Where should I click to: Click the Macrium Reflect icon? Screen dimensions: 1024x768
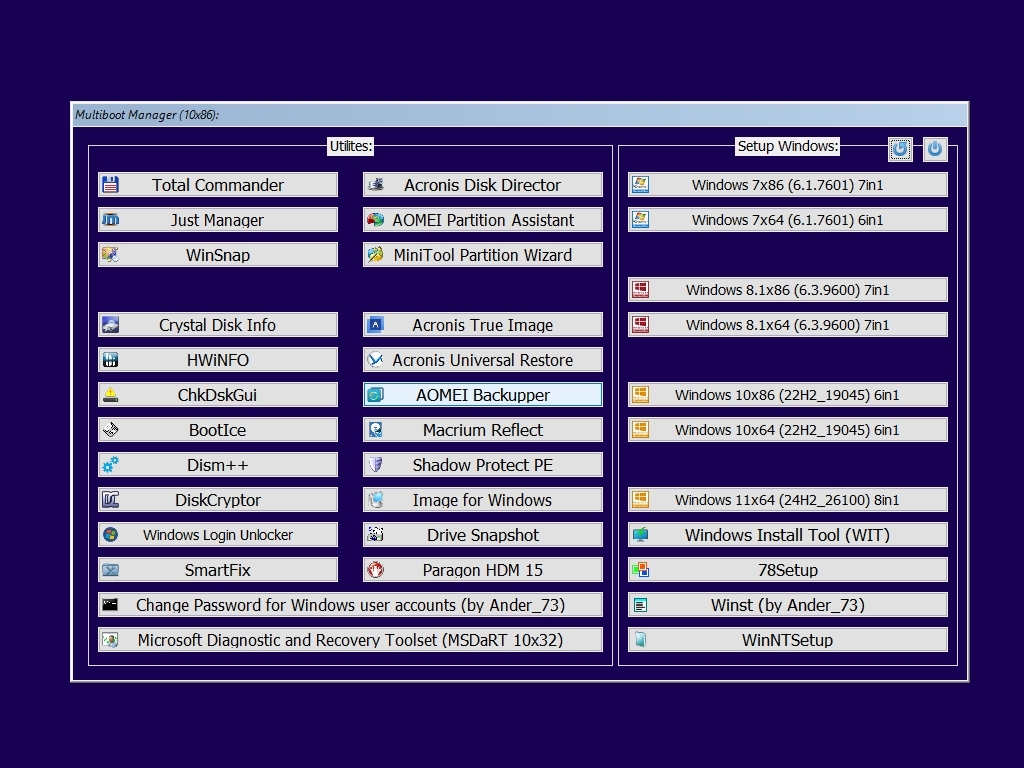coord(376,430)
